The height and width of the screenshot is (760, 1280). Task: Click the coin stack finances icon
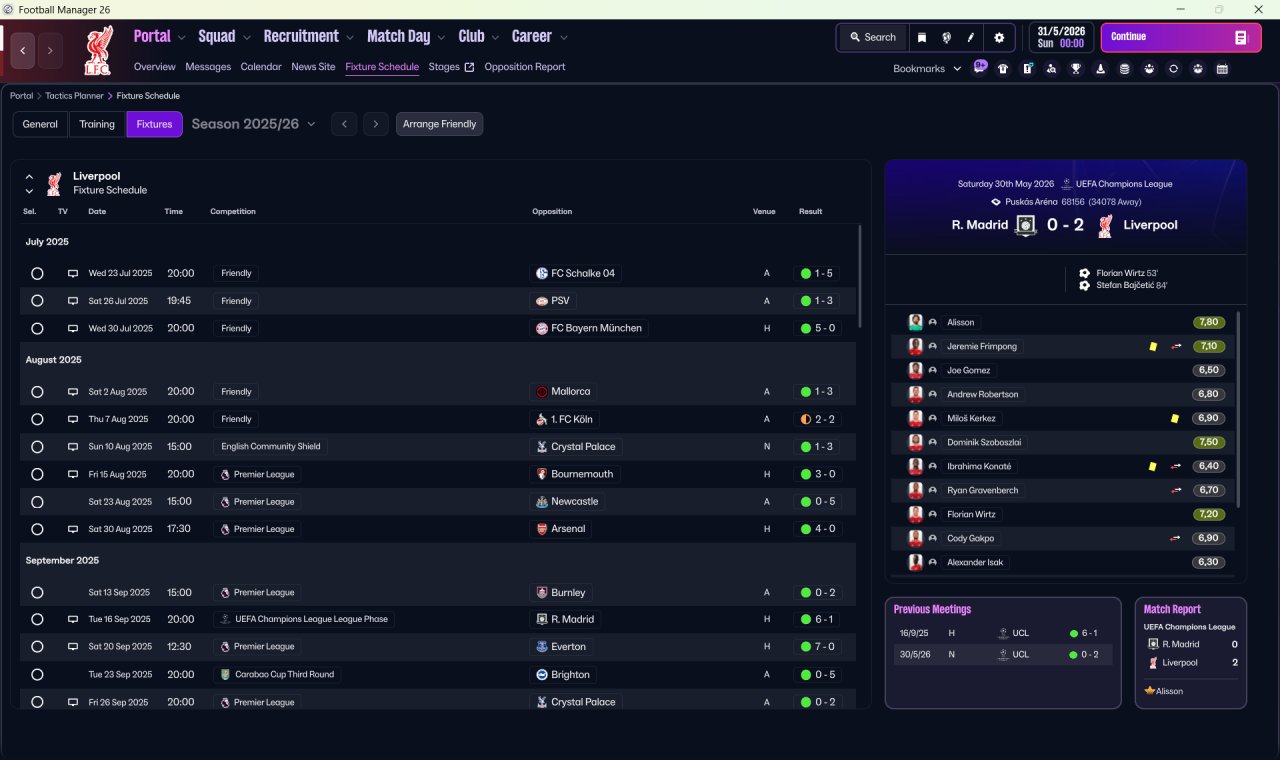tap(1124, 69)
